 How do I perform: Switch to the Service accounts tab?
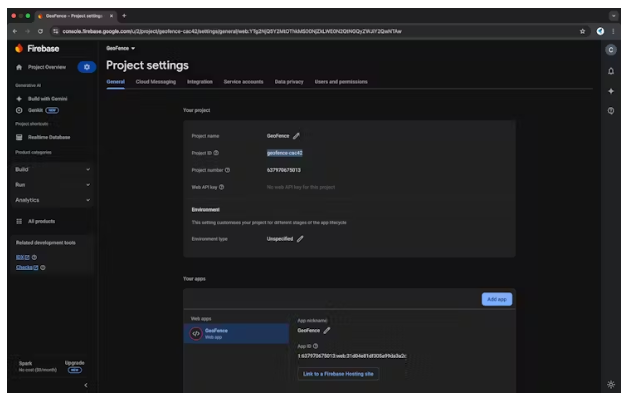coord(244,82)
